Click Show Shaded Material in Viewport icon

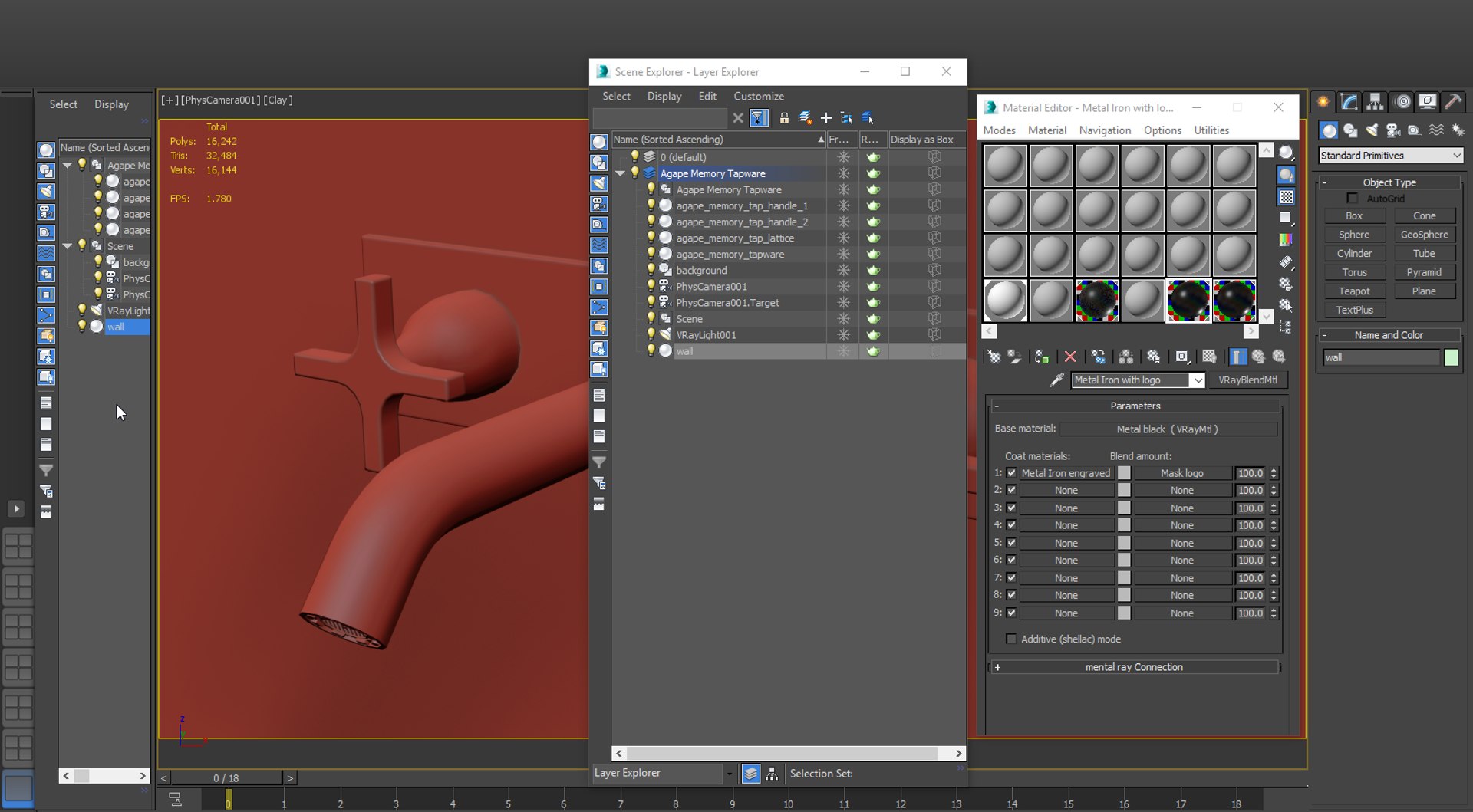tap(1209, 357)
